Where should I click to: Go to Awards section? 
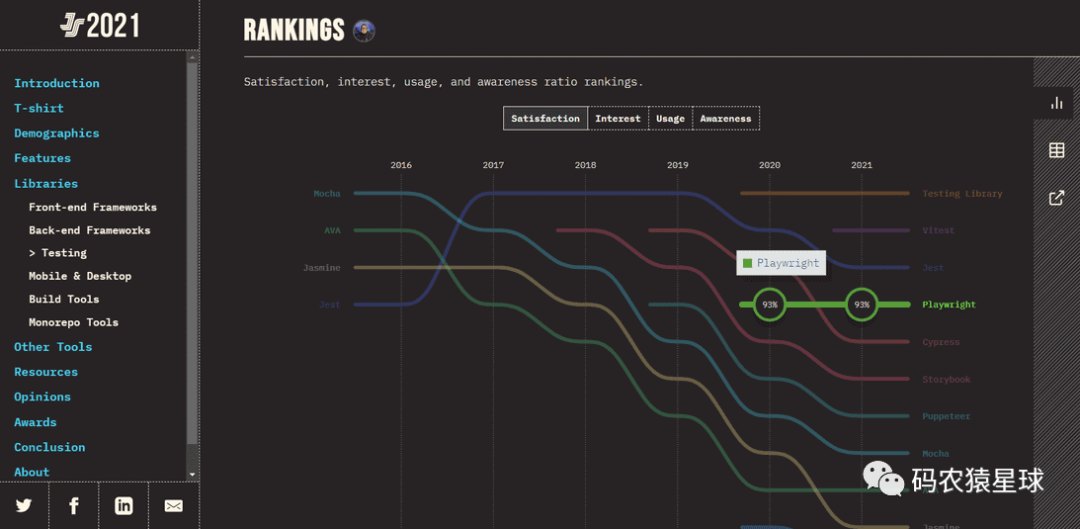tap(35, 422)
